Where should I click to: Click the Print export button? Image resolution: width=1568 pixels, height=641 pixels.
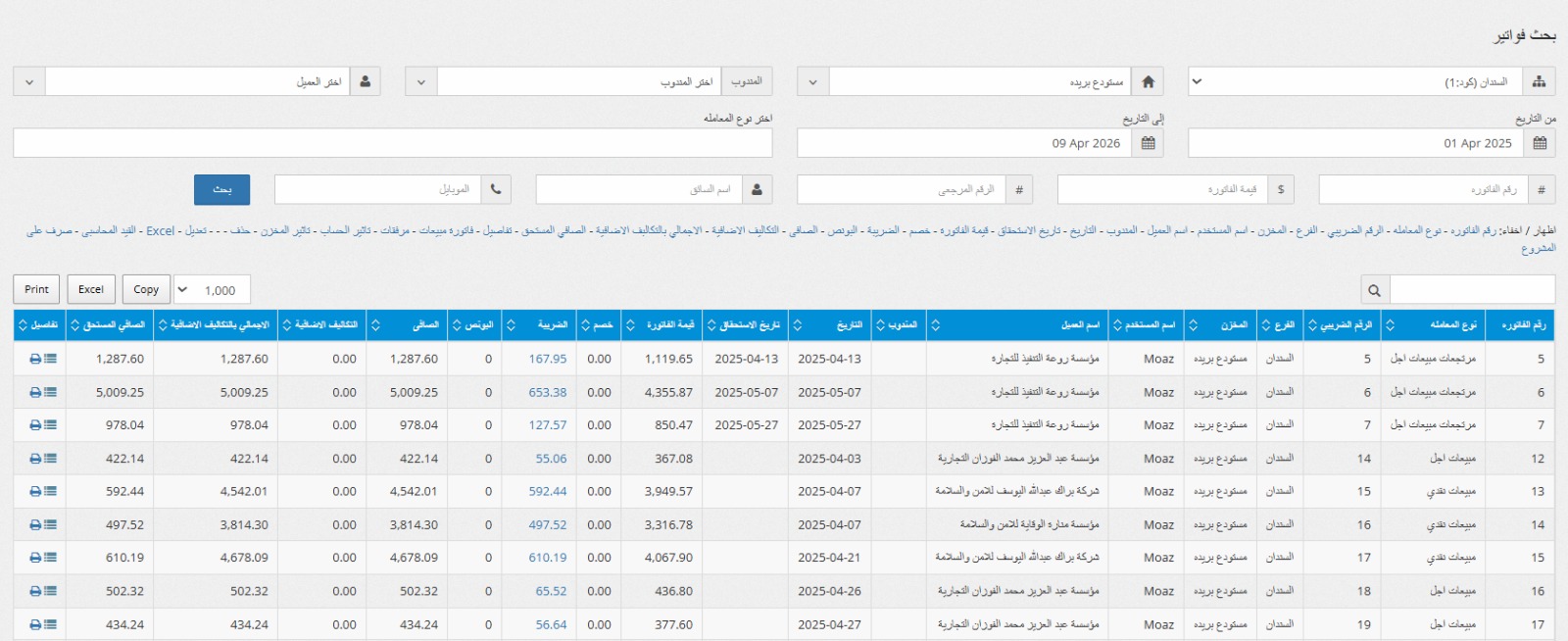[36, 289]
